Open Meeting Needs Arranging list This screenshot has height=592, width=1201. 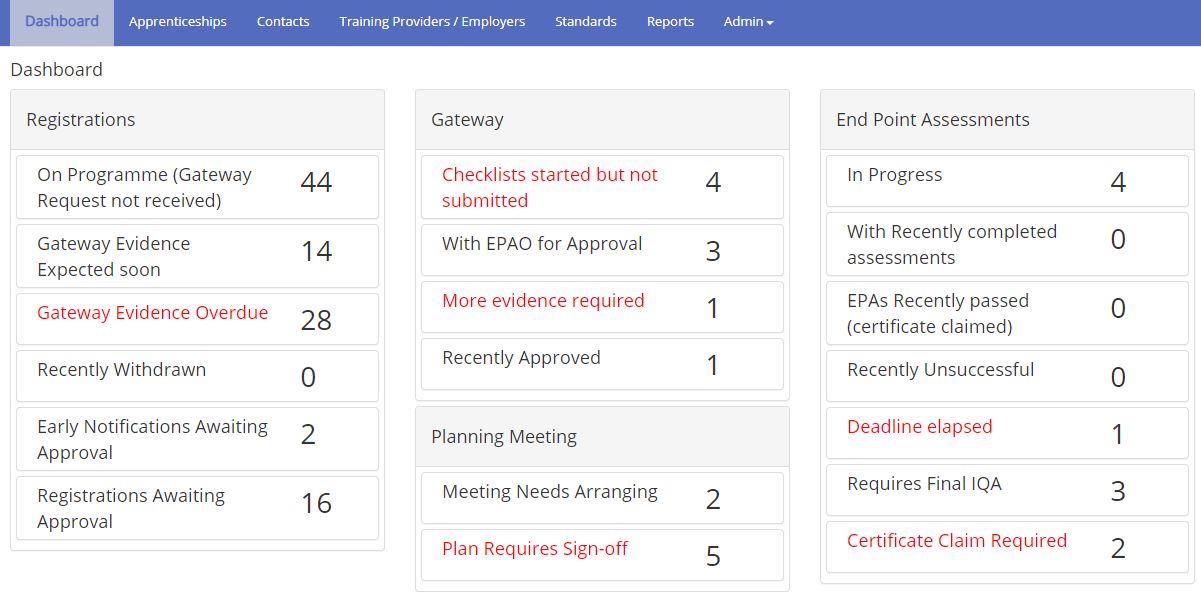[x=602, y=498]
